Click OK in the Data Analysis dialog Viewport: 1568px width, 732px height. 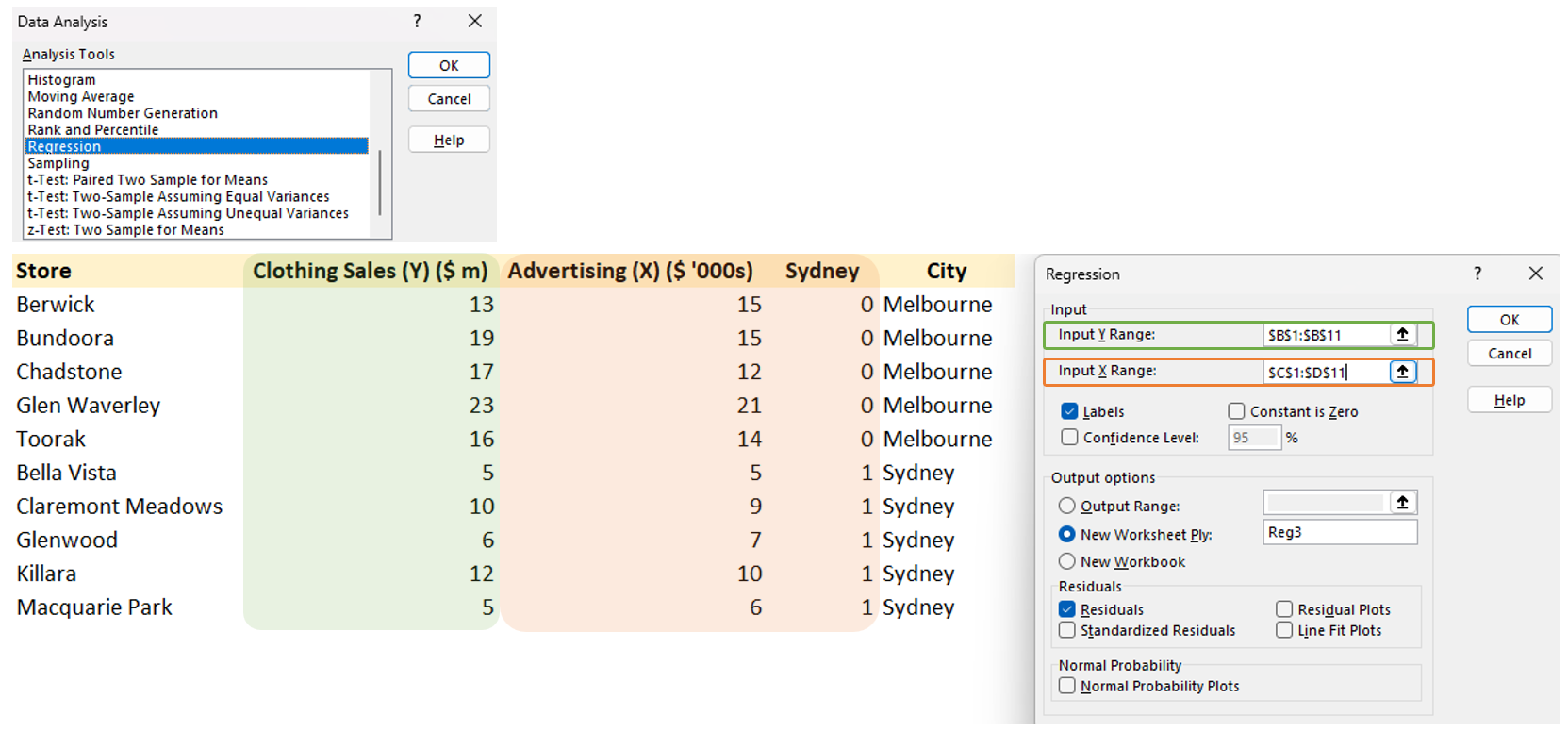(449, 65)
